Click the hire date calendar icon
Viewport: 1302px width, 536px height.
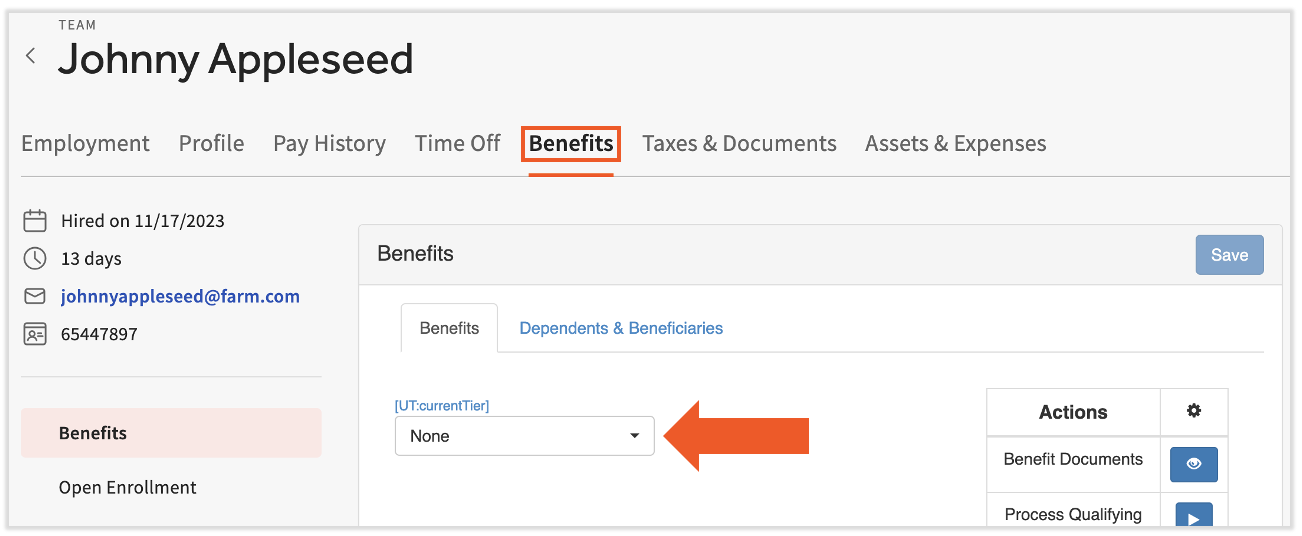click(35, 221)
